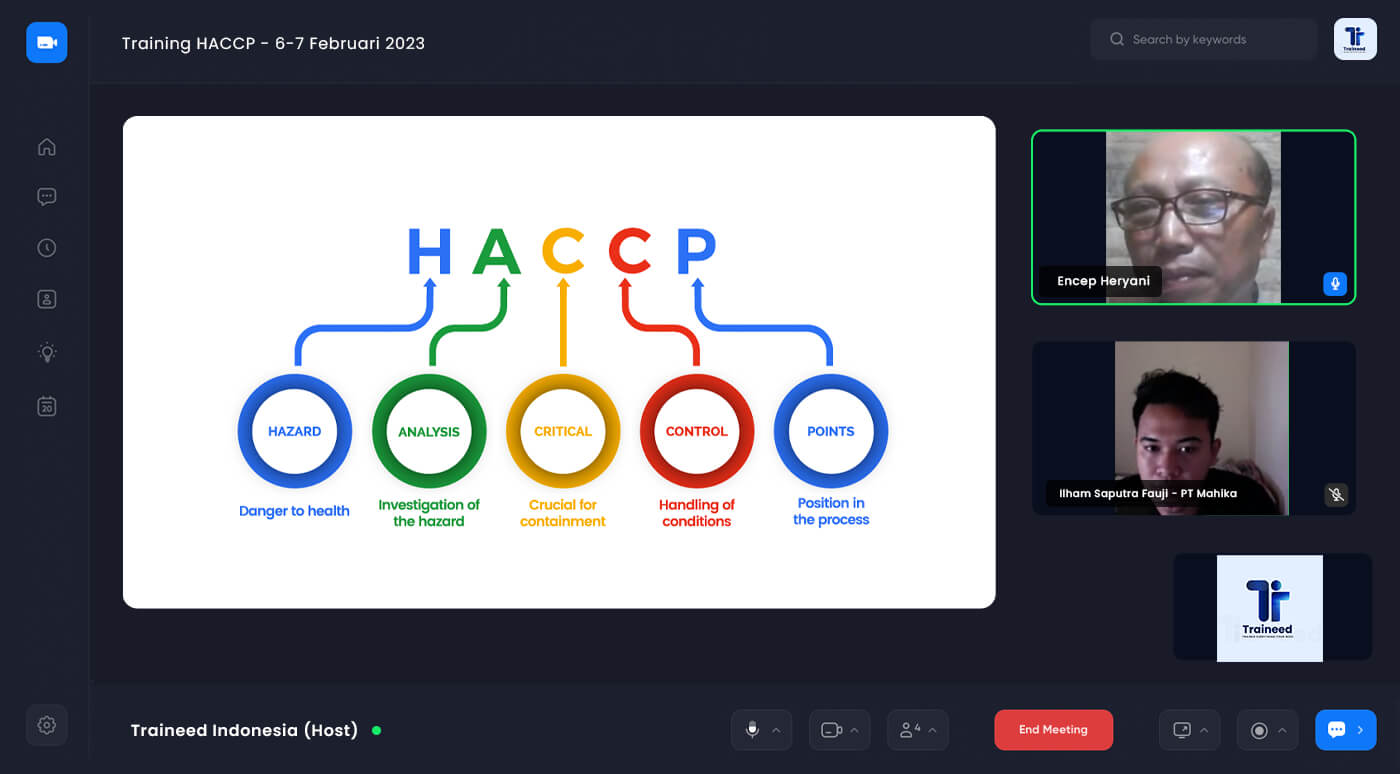
Task: Expand screen share options chevron
Action: [x=1204, y=730]
